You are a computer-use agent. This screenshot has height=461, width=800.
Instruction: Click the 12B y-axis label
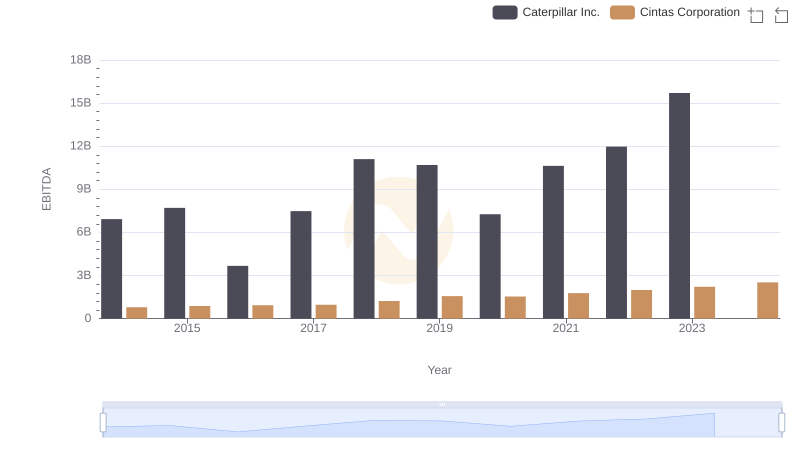(x=81, y=146)
